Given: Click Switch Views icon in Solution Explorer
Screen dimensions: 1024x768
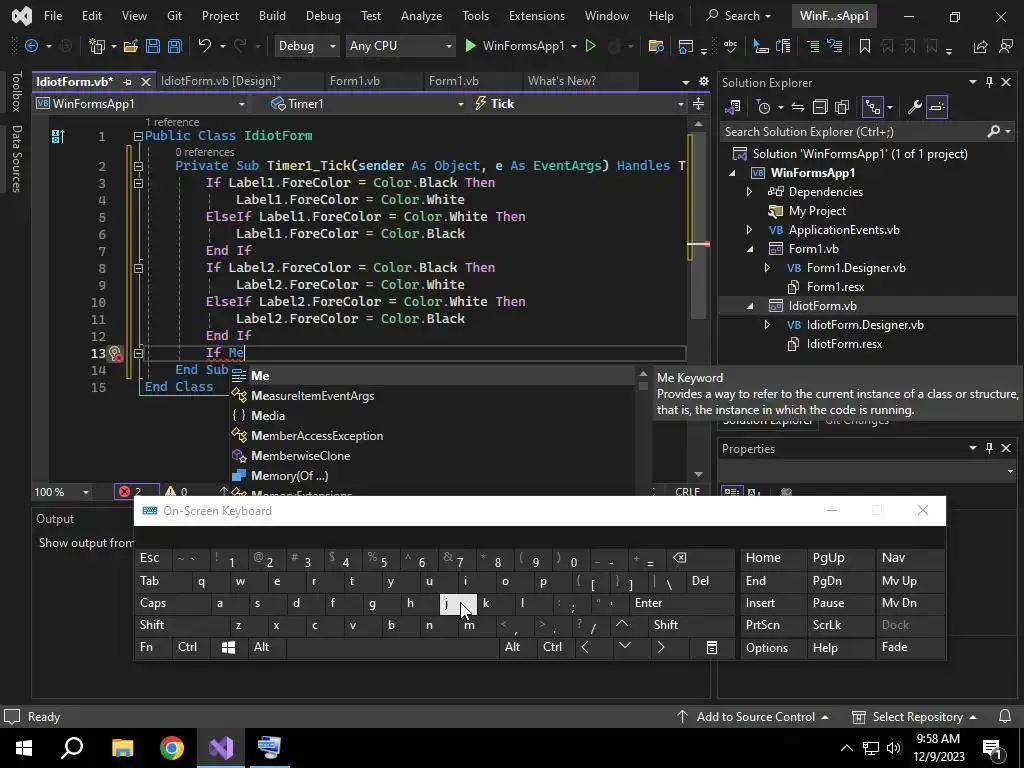Looking at the screenshot, I should pos(733,106).
